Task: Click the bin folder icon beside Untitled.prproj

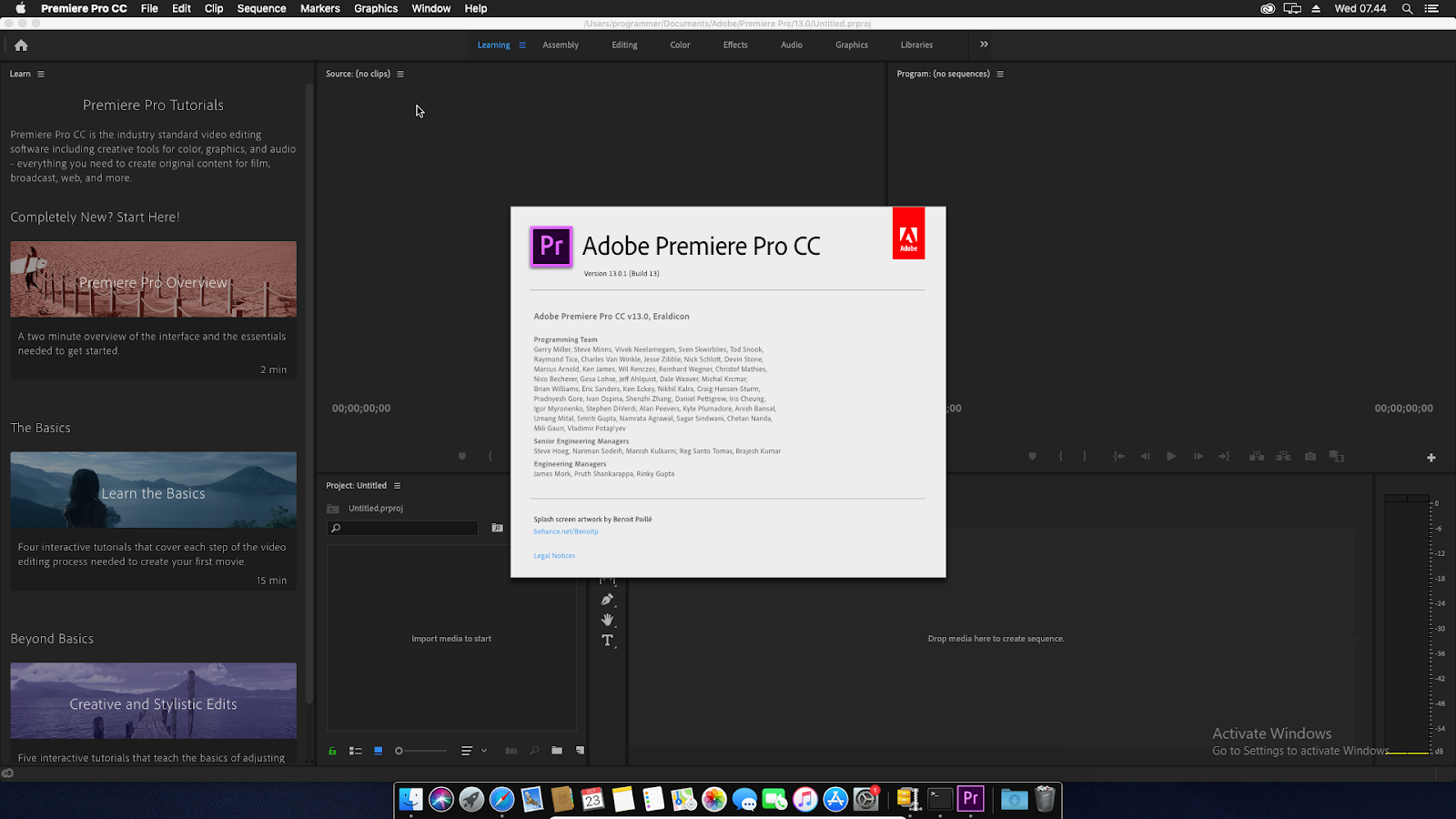Action: (333, 509)
